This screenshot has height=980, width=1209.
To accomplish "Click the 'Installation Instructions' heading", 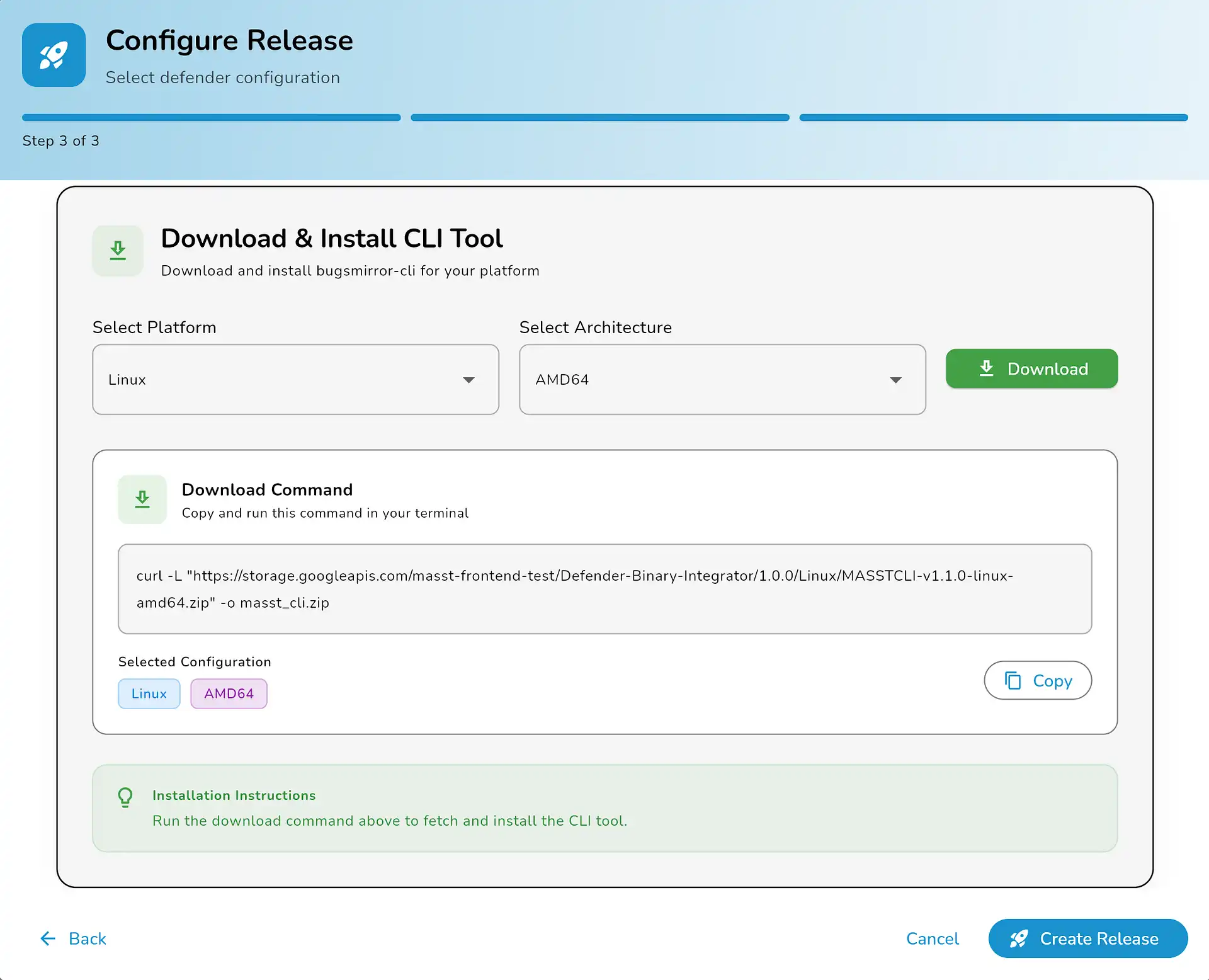I will pos(234,795).
